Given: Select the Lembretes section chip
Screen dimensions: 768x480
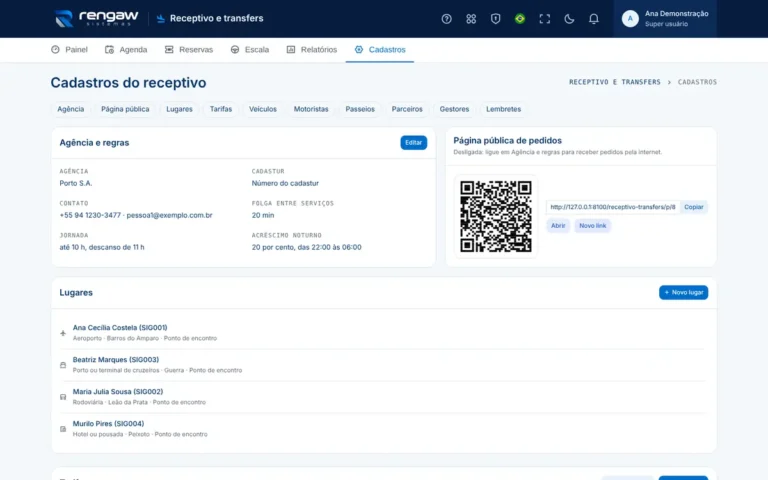Looking at the screenshot, I should 504,109.
